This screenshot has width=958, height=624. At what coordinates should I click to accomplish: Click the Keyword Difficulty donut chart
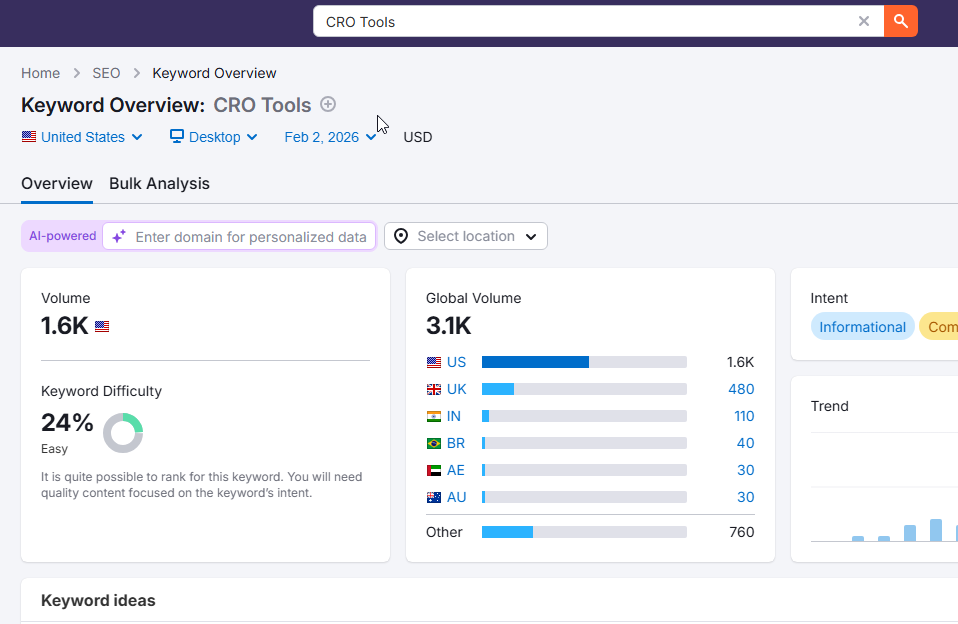coord(123,433)
